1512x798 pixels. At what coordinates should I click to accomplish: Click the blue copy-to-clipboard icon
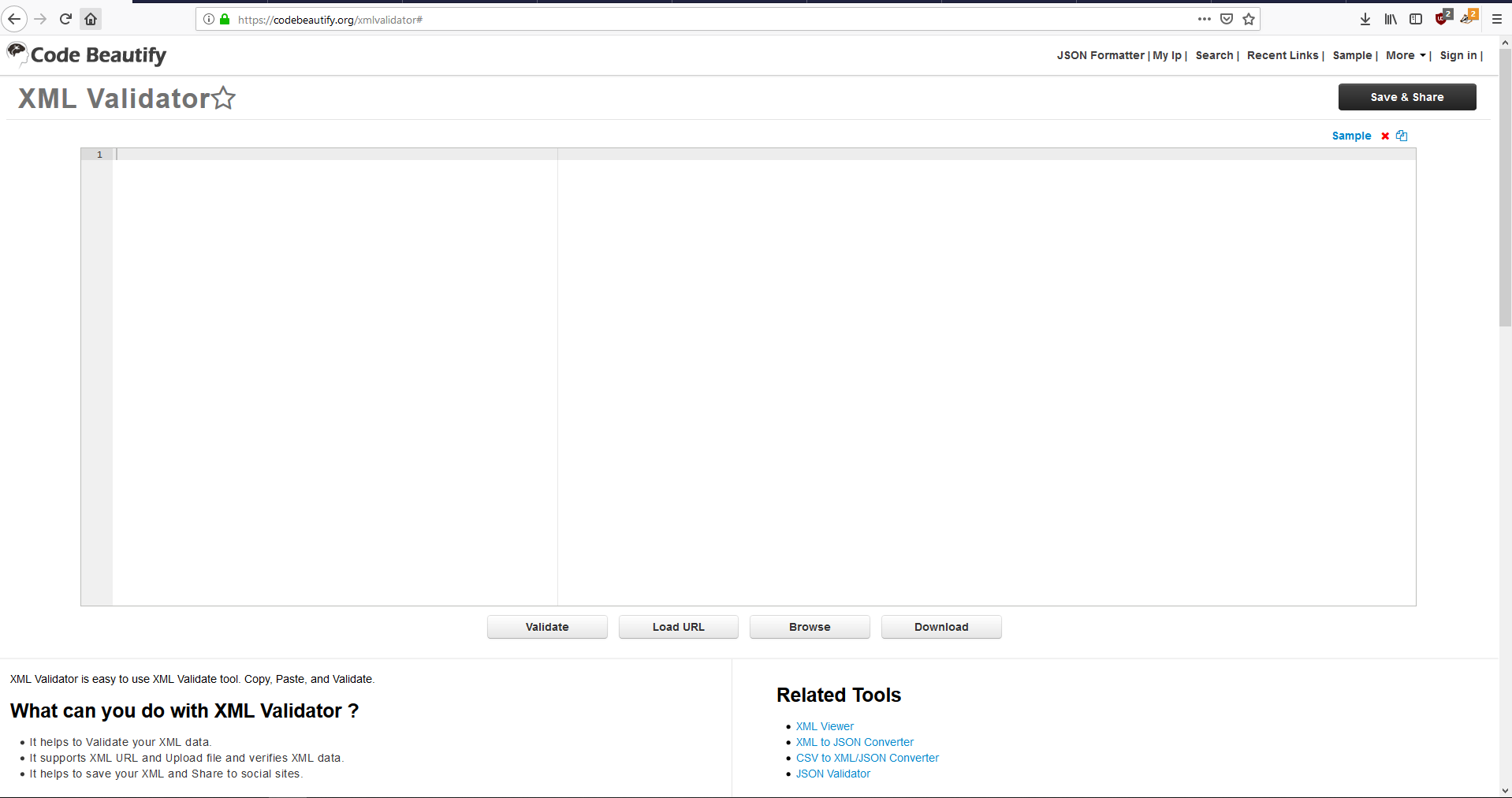click(x=1402, y=136)
